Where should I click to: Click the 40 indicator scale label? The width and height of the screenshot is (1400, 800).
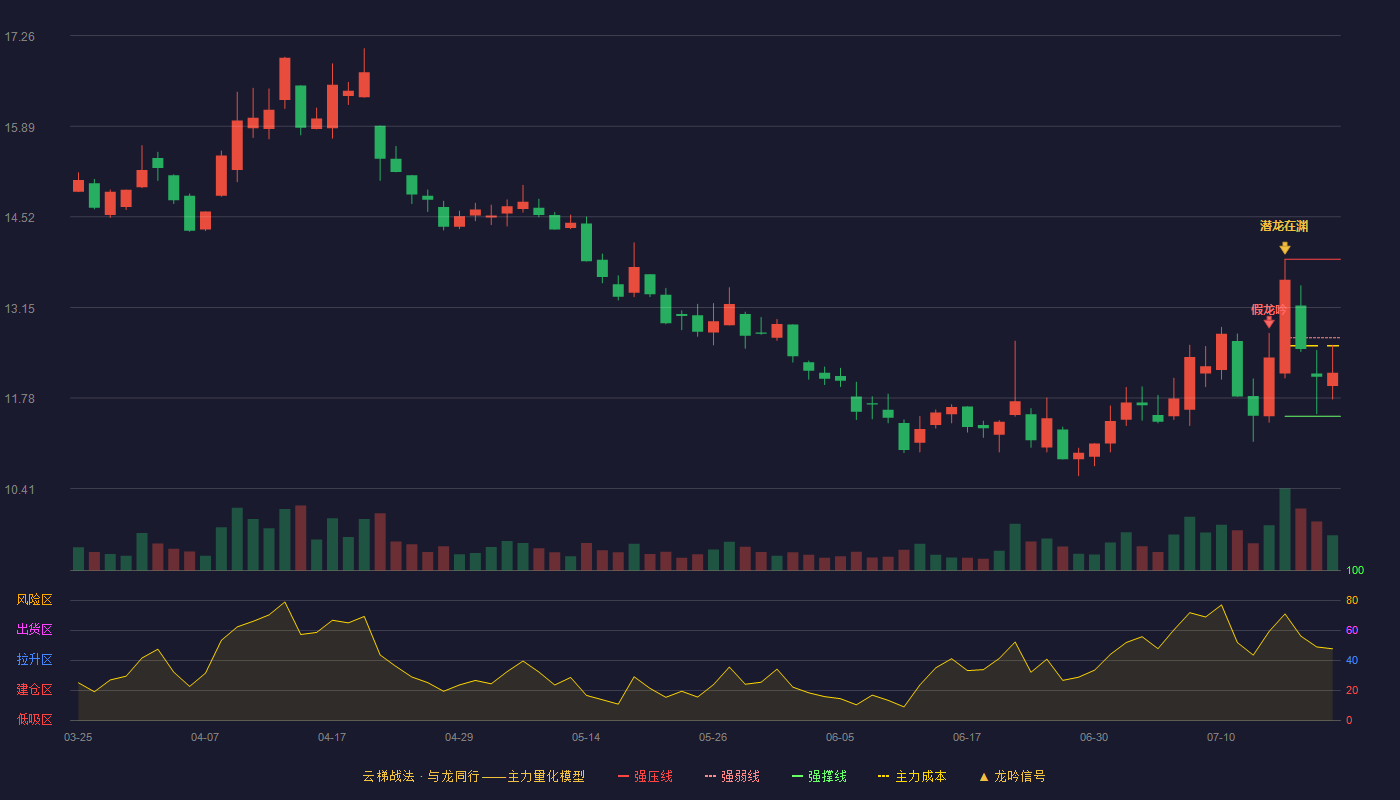1352,660
